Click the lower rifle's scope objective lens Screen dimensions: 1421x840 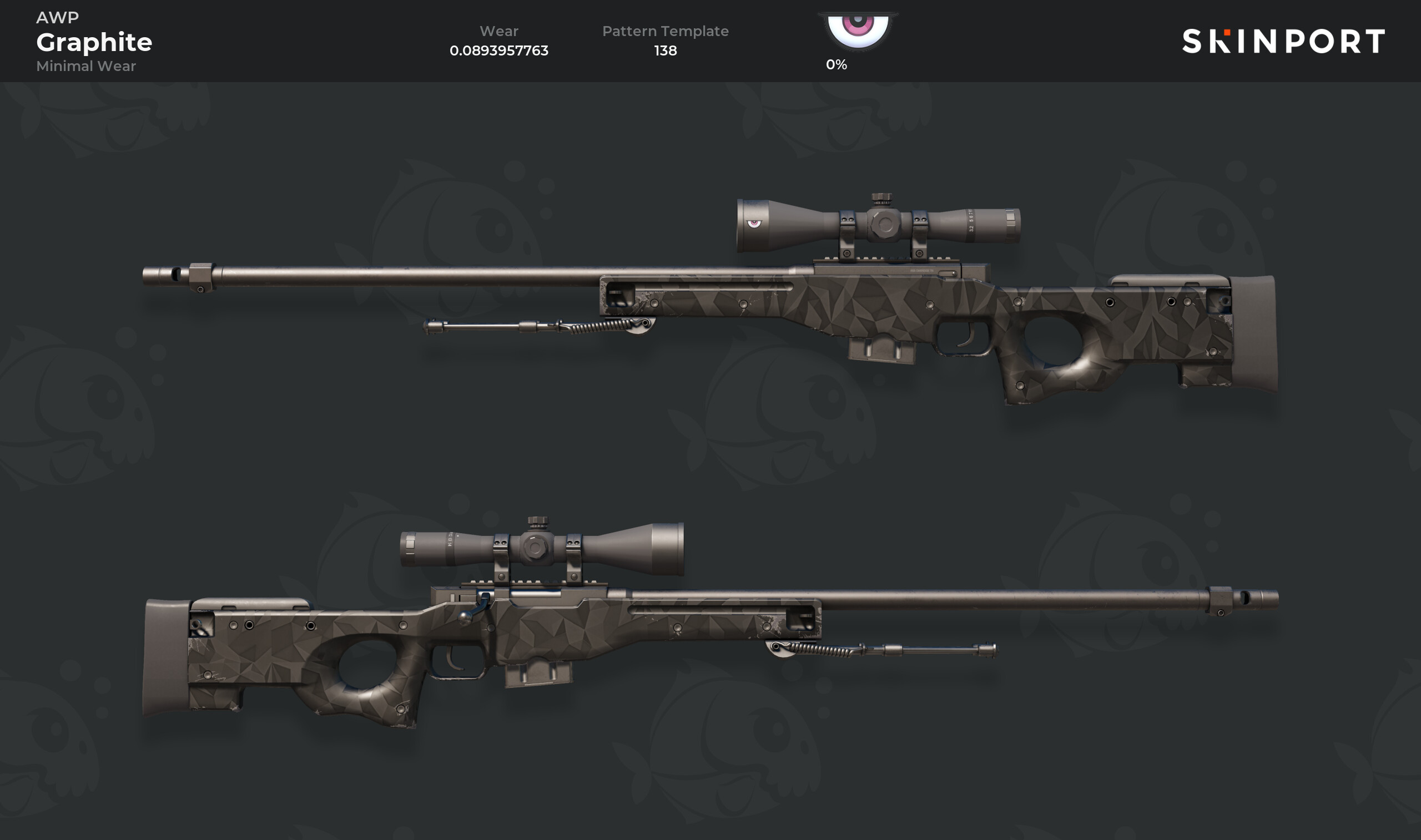point(668,549)
